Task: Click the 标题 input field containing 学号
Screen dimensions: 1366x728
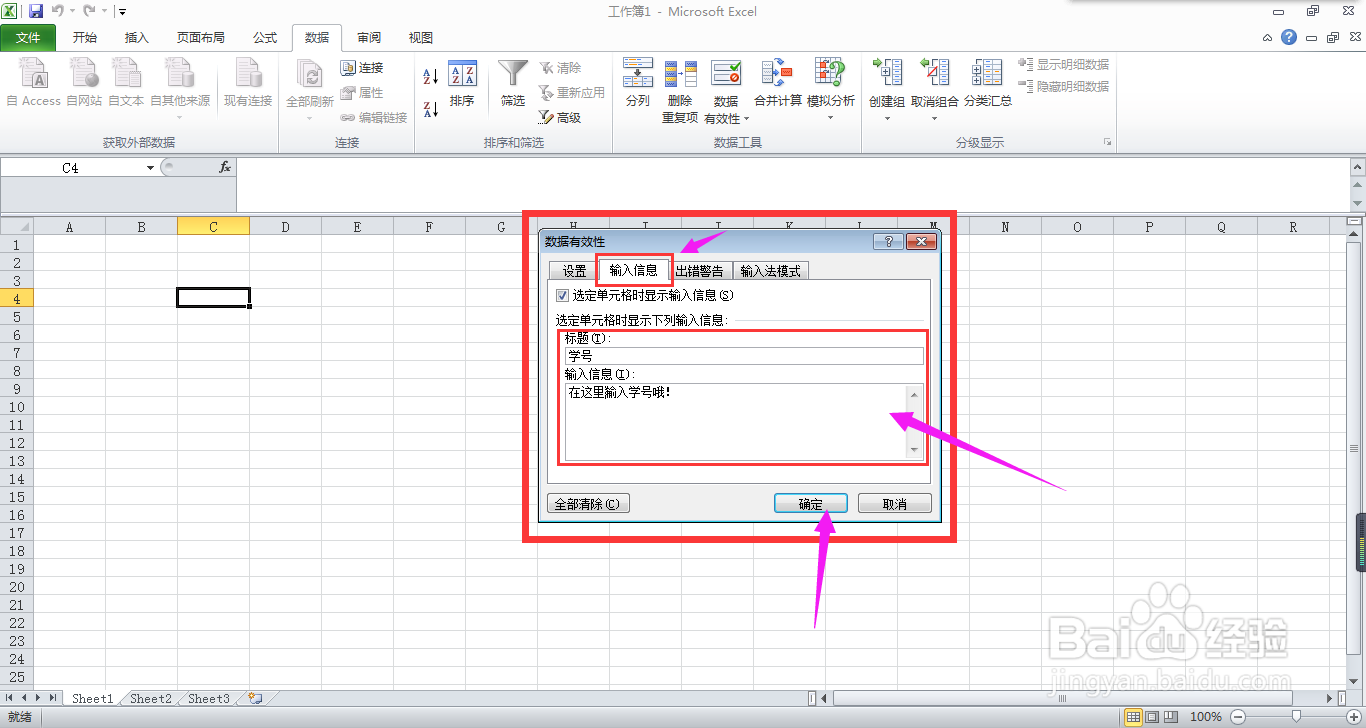Action: tap(744, 355)
